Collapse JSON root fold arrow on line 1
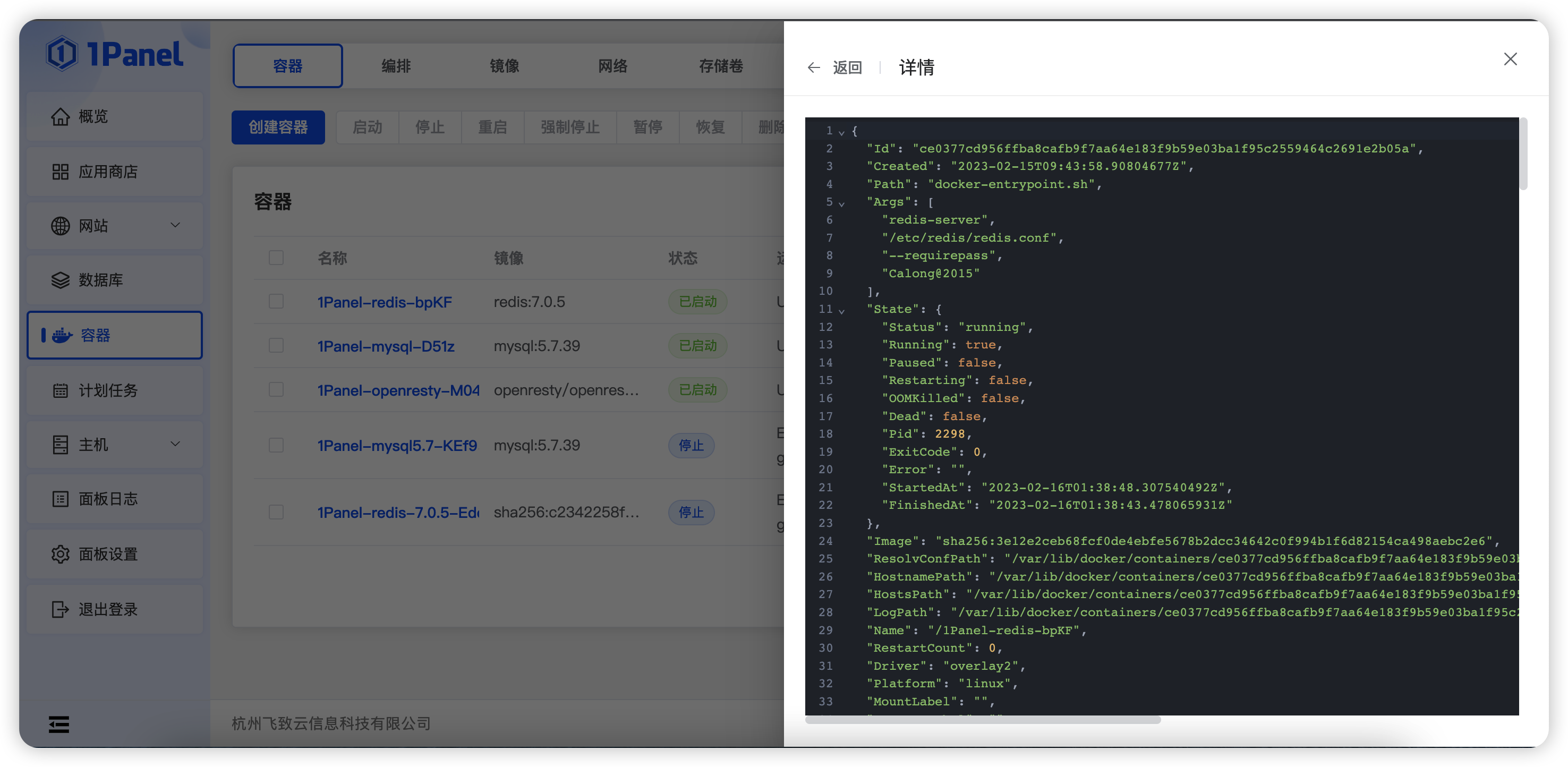The width and height of the screenshot is (1568, 767). tap(841, 132)
